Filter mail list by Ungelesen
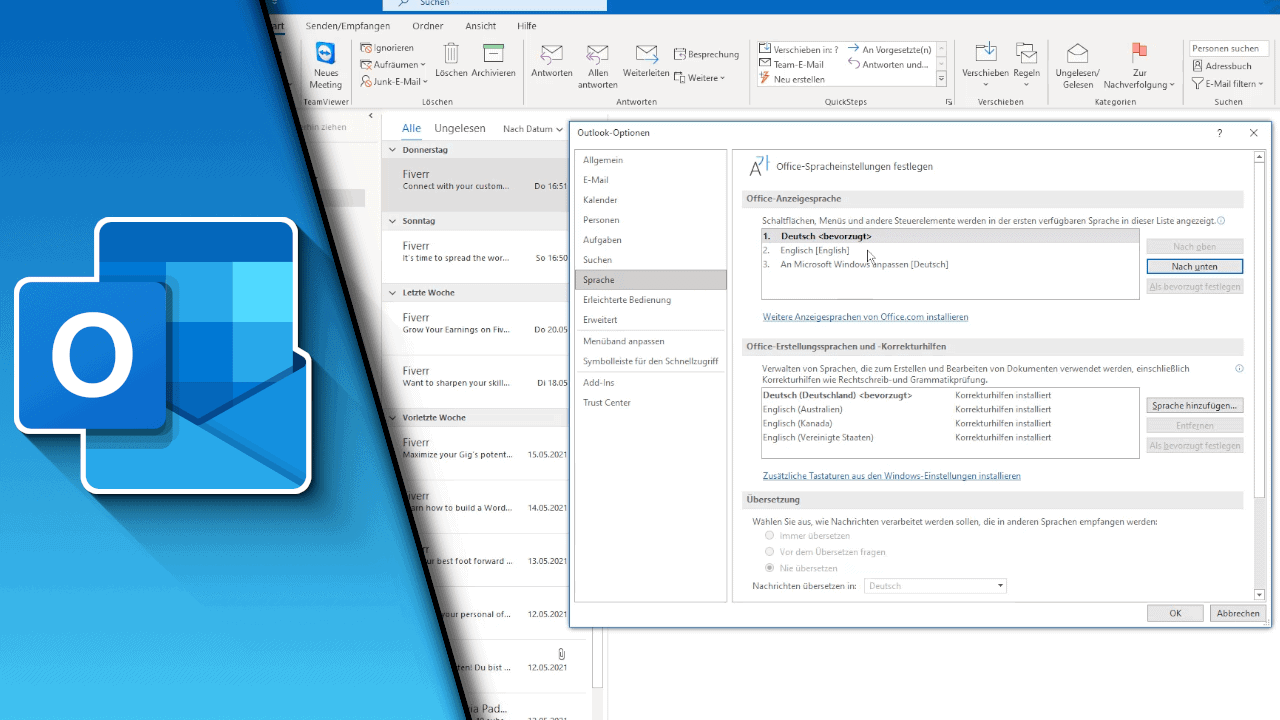 click(460, 128)
